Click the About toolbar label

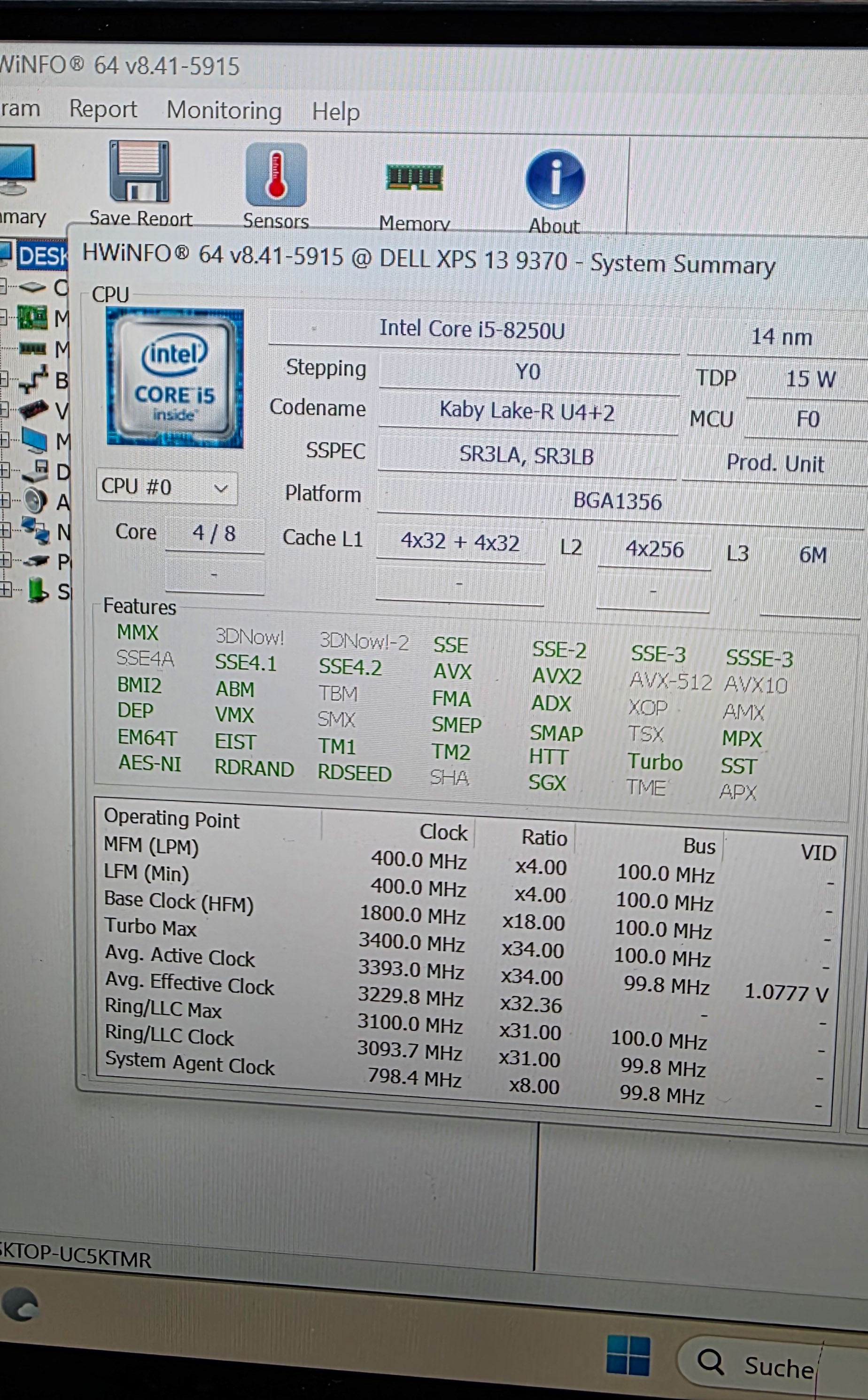tap(554, 225)
